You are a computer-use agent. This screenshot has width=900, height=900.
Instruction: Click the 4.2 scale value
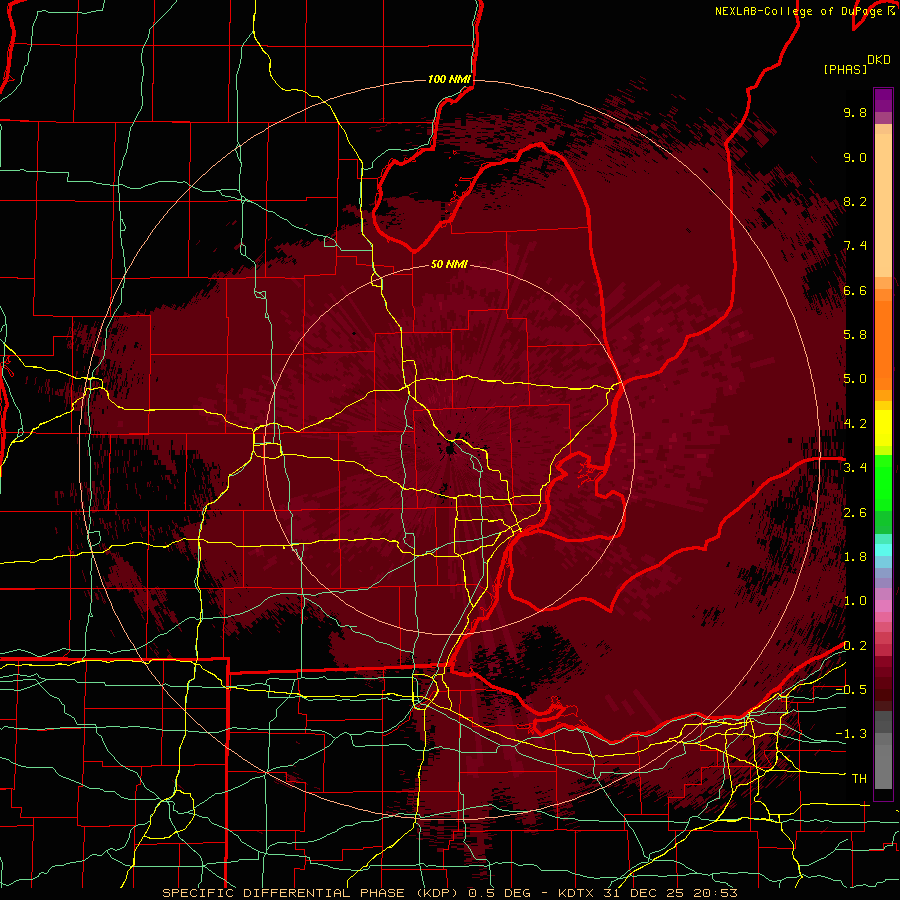[855, 424]
